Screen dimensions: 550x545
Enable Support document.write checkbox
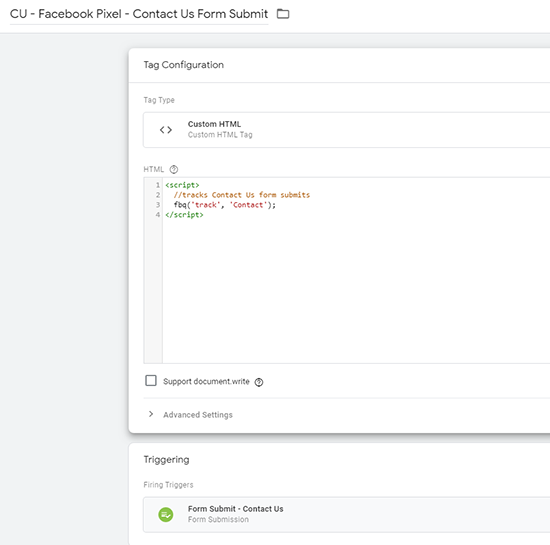pyautogui.click(x=151, y=381)
